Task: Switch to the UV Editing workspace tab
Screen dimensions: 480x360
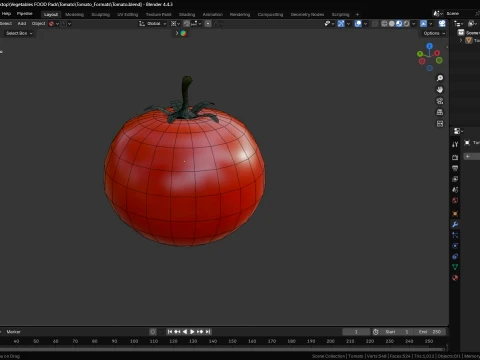Action: (x=127, y=14)
